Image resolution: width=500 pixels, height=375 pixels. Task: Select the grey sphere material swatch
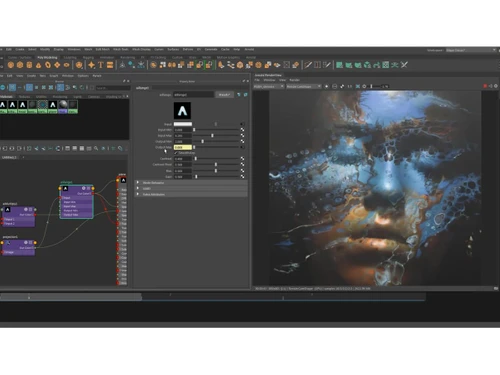coord(63,107)
